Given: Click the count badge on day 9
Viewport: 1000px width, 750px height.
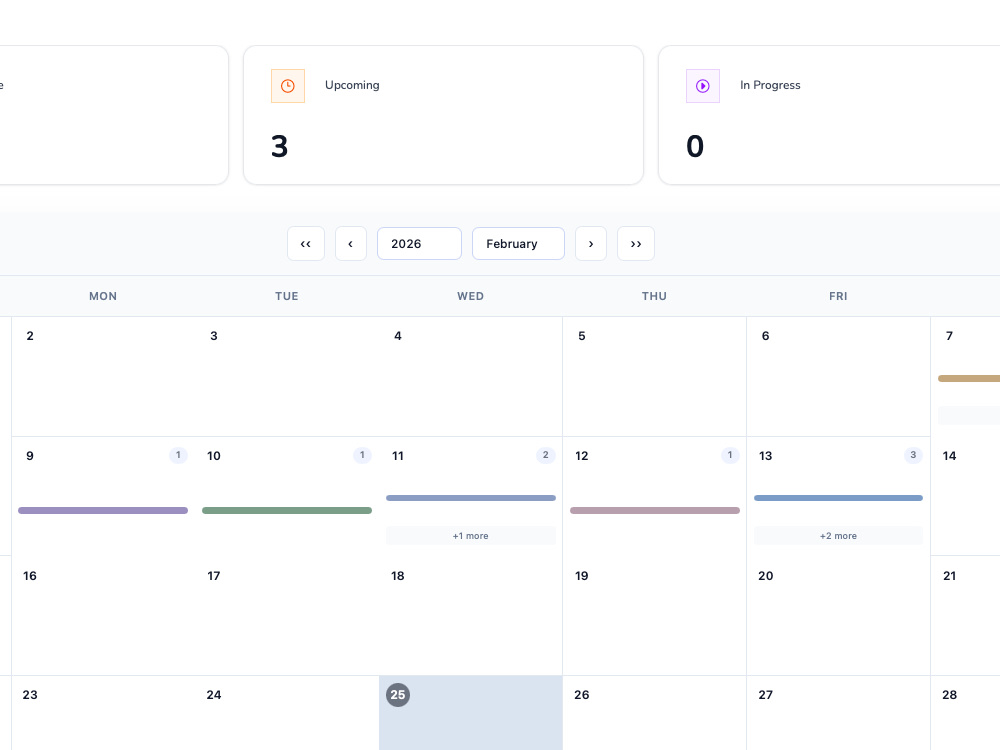Looking at the screenshot, I should coord(178,455).
